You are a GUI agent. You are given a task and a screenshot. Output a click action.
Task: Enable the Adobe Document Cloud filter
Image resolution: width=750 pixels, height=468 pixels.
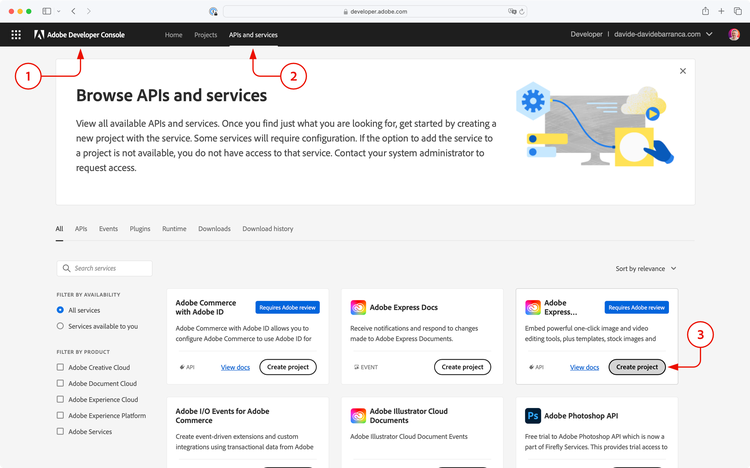pos(60,383)
